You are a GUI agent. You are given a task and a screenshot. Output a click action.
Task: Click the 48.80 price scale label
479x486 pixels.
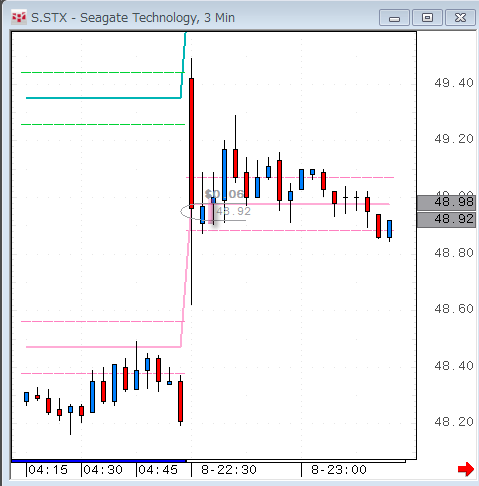tap(454, 253)
